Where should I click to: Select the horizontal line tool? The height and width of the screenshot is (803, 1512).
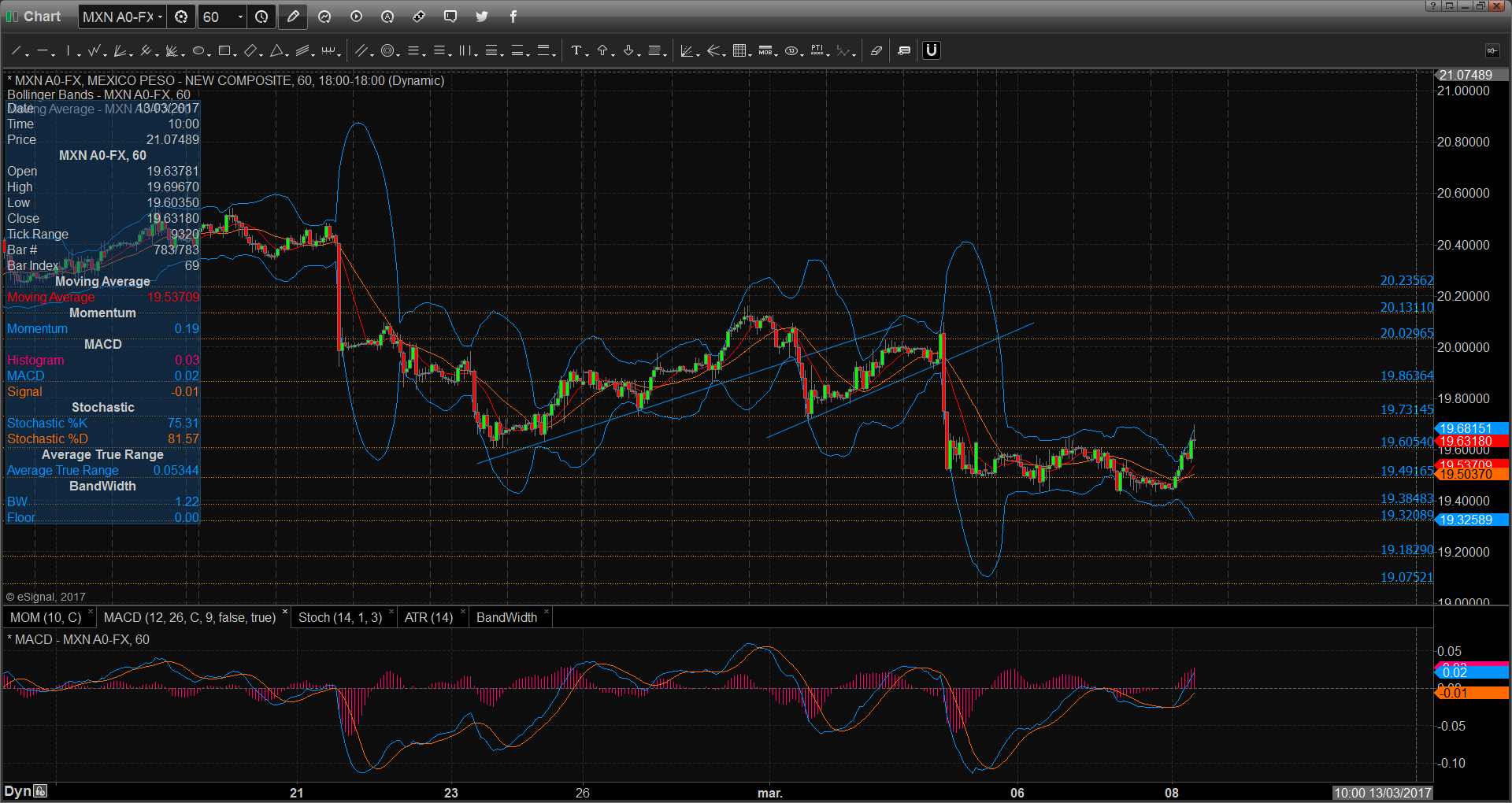42,50
